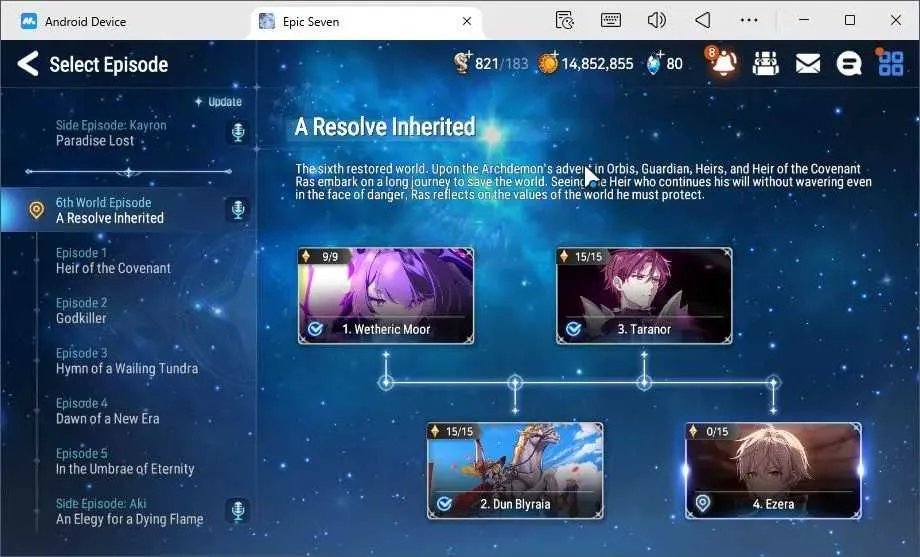Select Side Episode: Kayron Paradise Lost
The height and width of the screenshot is (557, 920).
click(128, 133)
